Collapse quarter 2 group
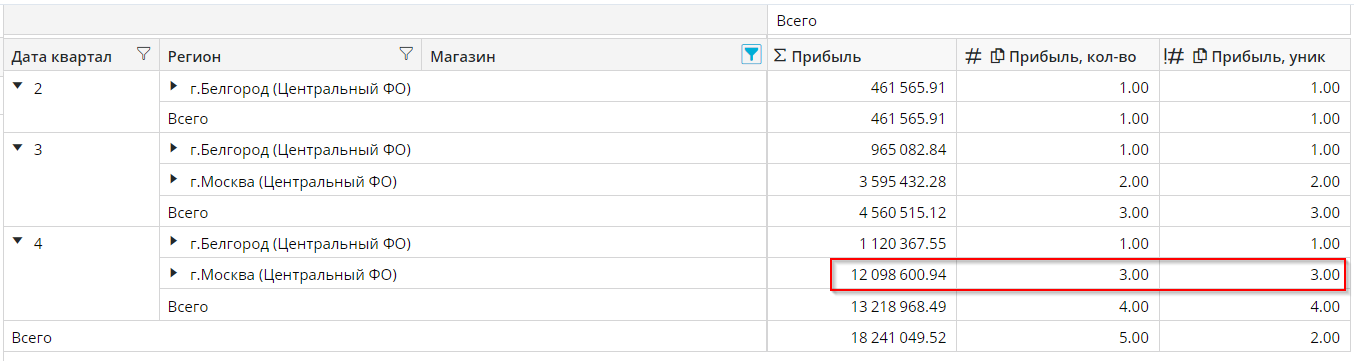 click(x=18, y=87)
